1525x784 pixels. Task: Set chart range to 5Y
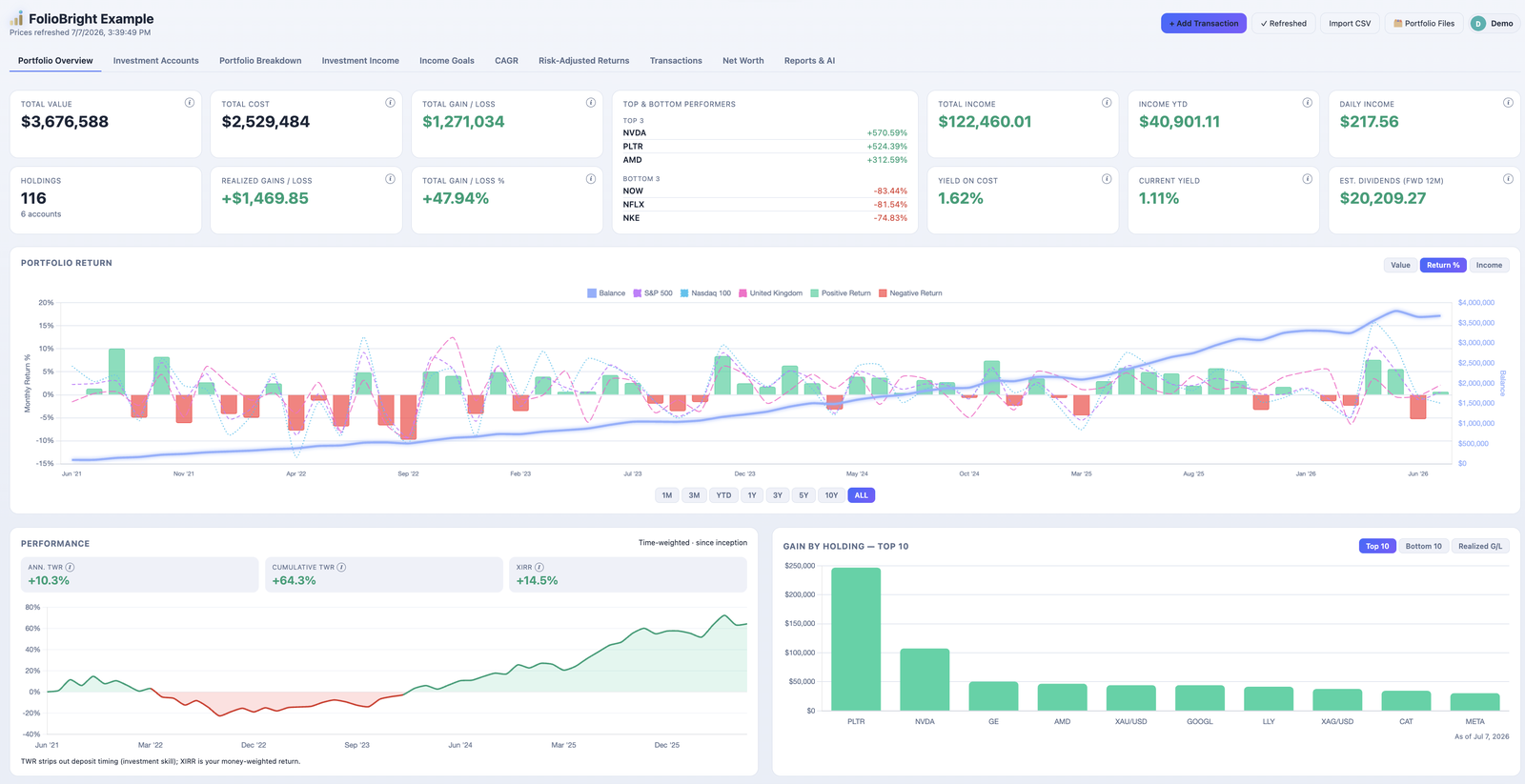pos(803,495)
